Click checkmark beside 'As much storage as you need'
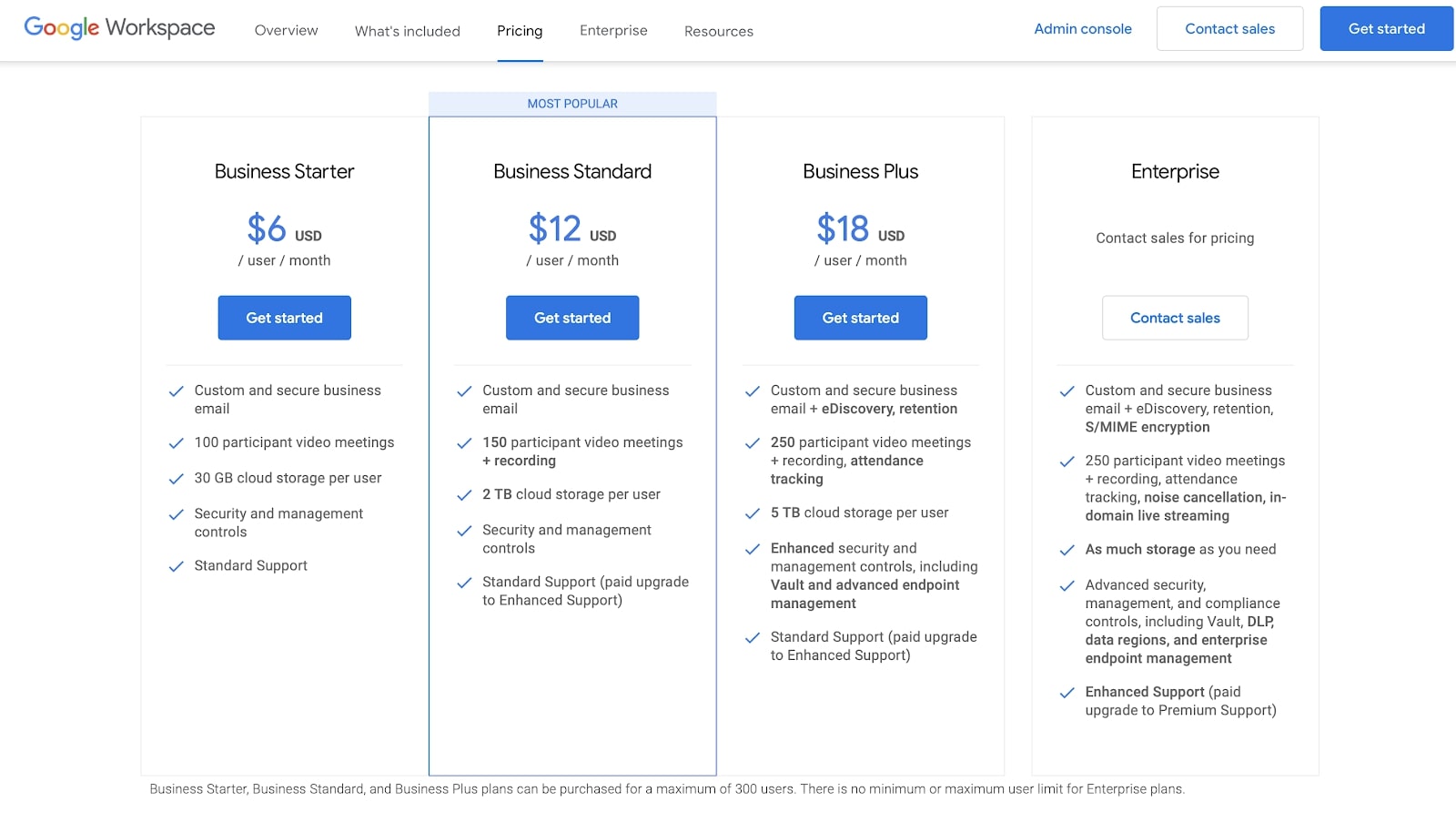 [1067, 550]
